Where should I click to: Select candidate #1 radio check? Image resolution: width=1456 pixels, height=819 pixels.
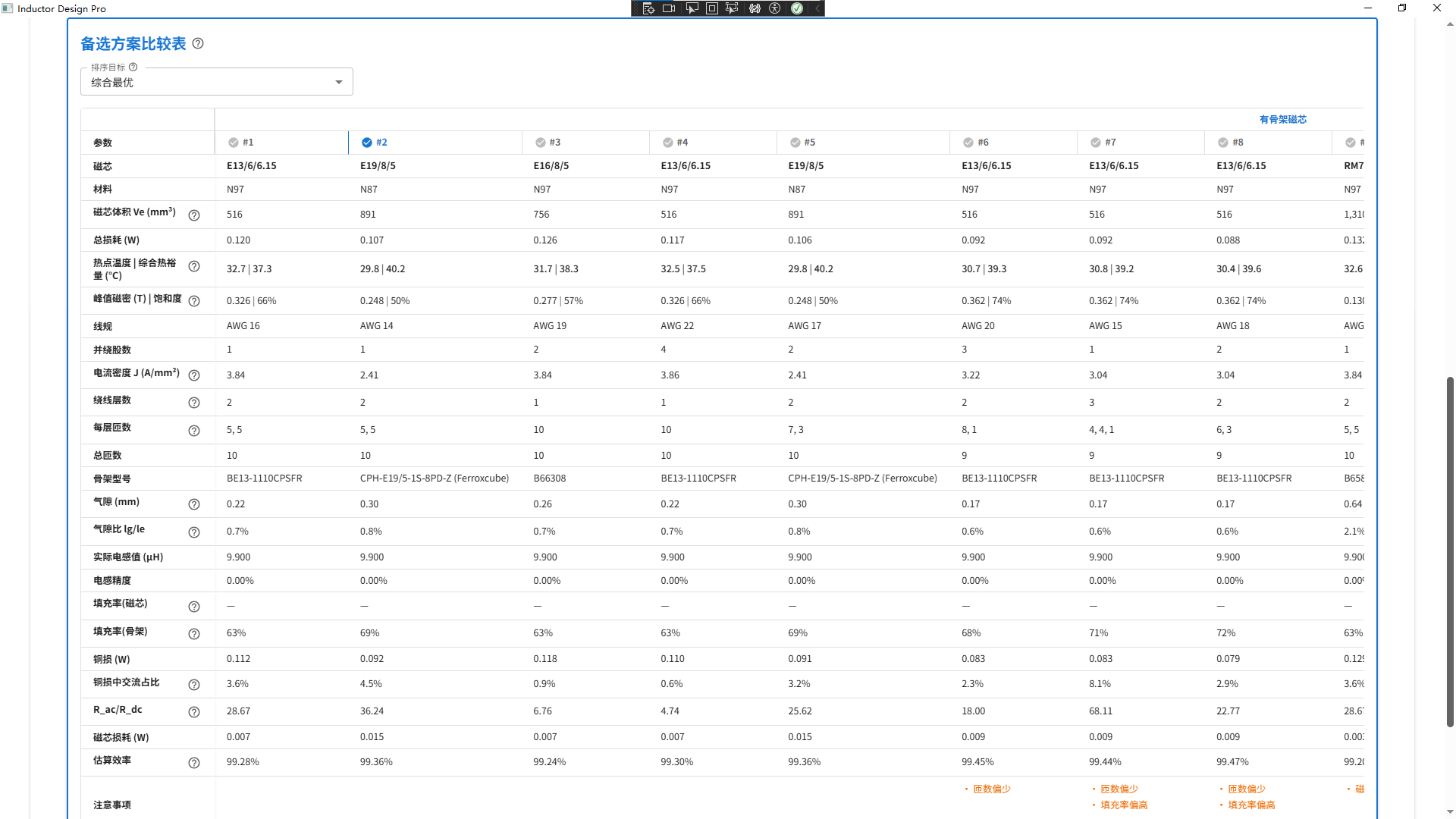(234, 143)
